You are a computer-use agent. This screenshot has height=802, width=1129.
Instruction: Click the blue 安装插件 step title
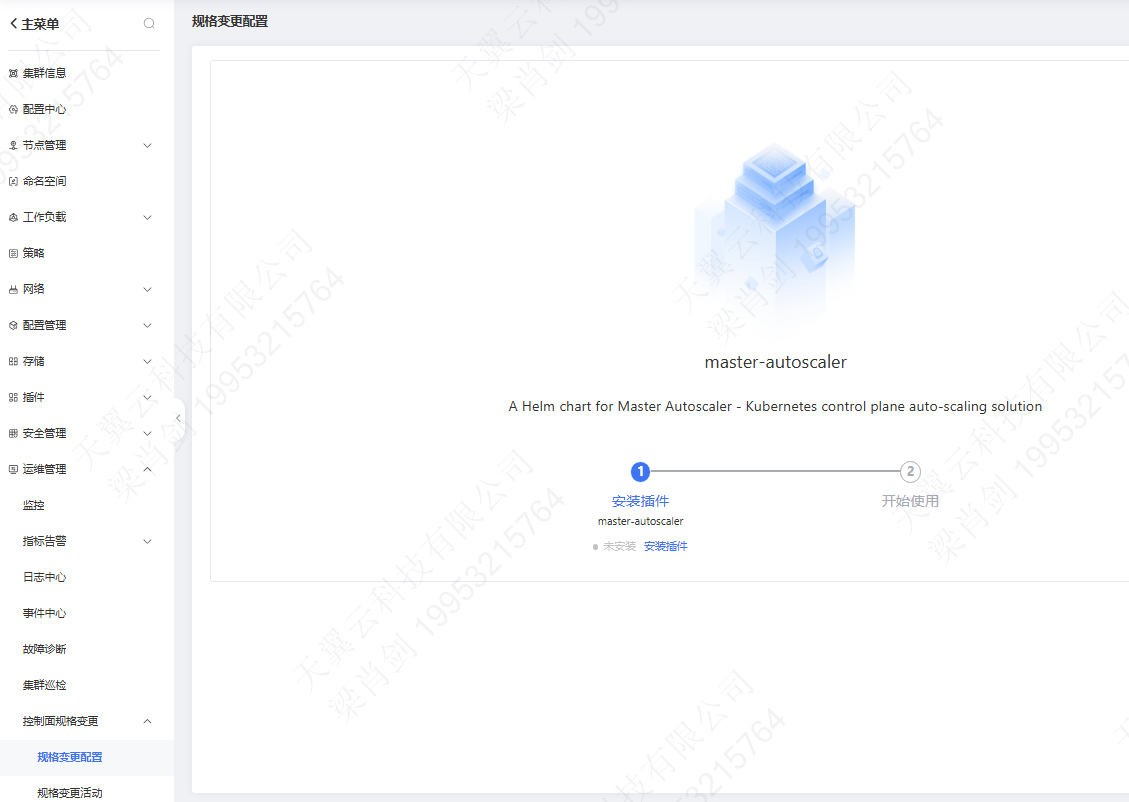coord(640,501)
